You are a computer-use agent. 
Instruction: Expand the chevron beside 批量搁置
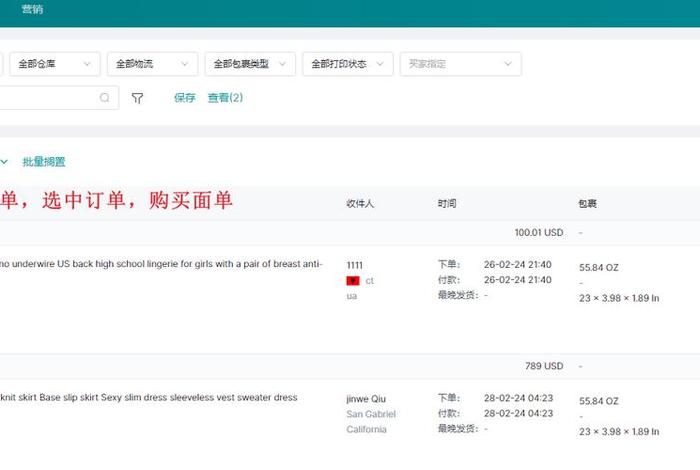[4, 162]
